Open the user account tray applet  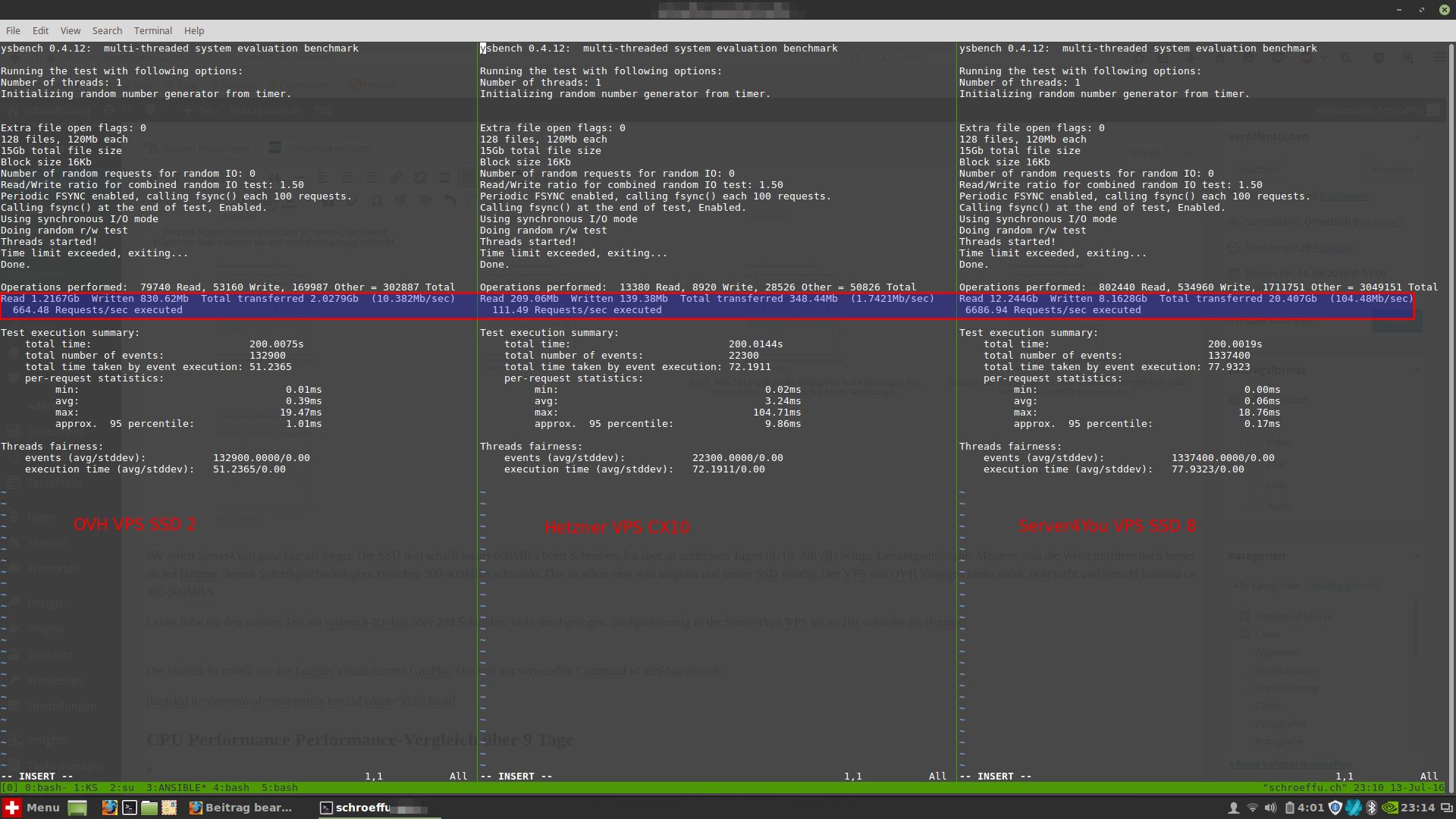[x=1234, y=808]
